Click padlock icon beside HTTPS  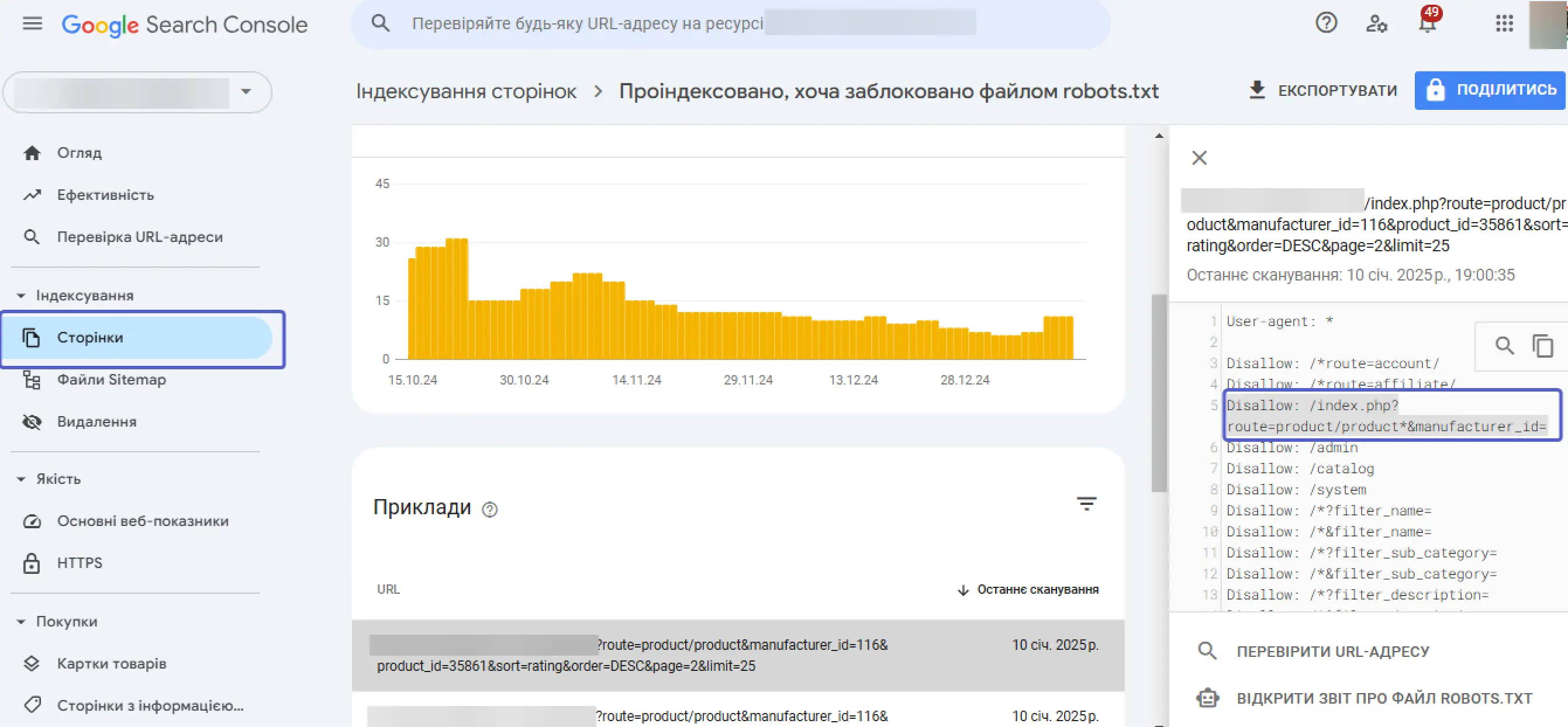coord(32,563)
